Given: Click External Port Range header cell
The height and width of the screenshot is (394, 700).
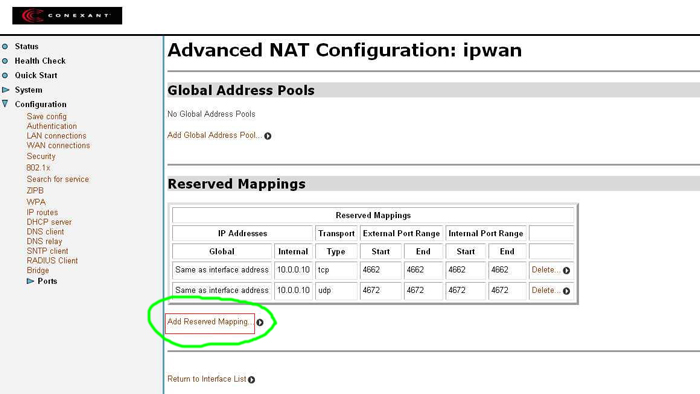Looking at the screenshot, I should (x=401, y=233).
